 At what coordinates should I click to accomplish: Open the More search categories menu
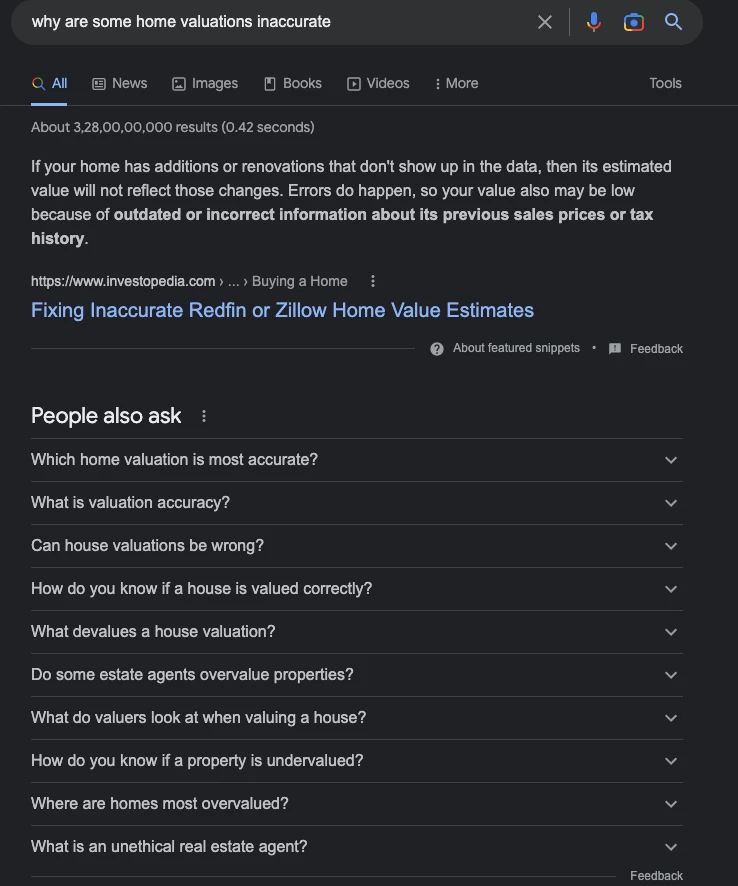tap(456, 84)
